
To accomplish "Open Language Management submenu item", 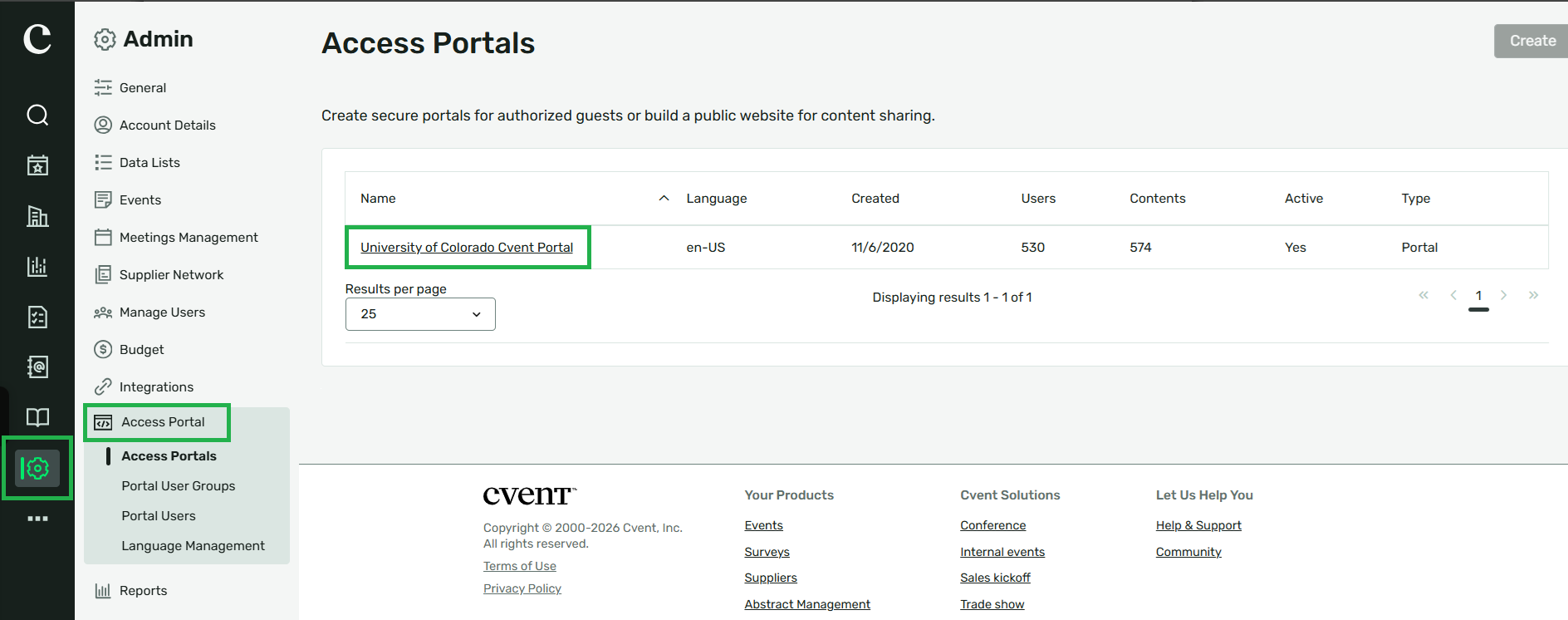I will [193, 546].
